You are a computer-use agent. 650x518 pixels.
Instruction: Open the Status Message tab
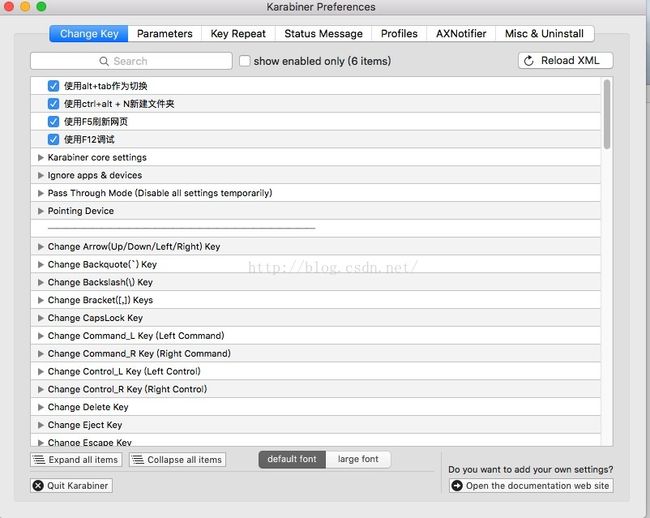323,34
